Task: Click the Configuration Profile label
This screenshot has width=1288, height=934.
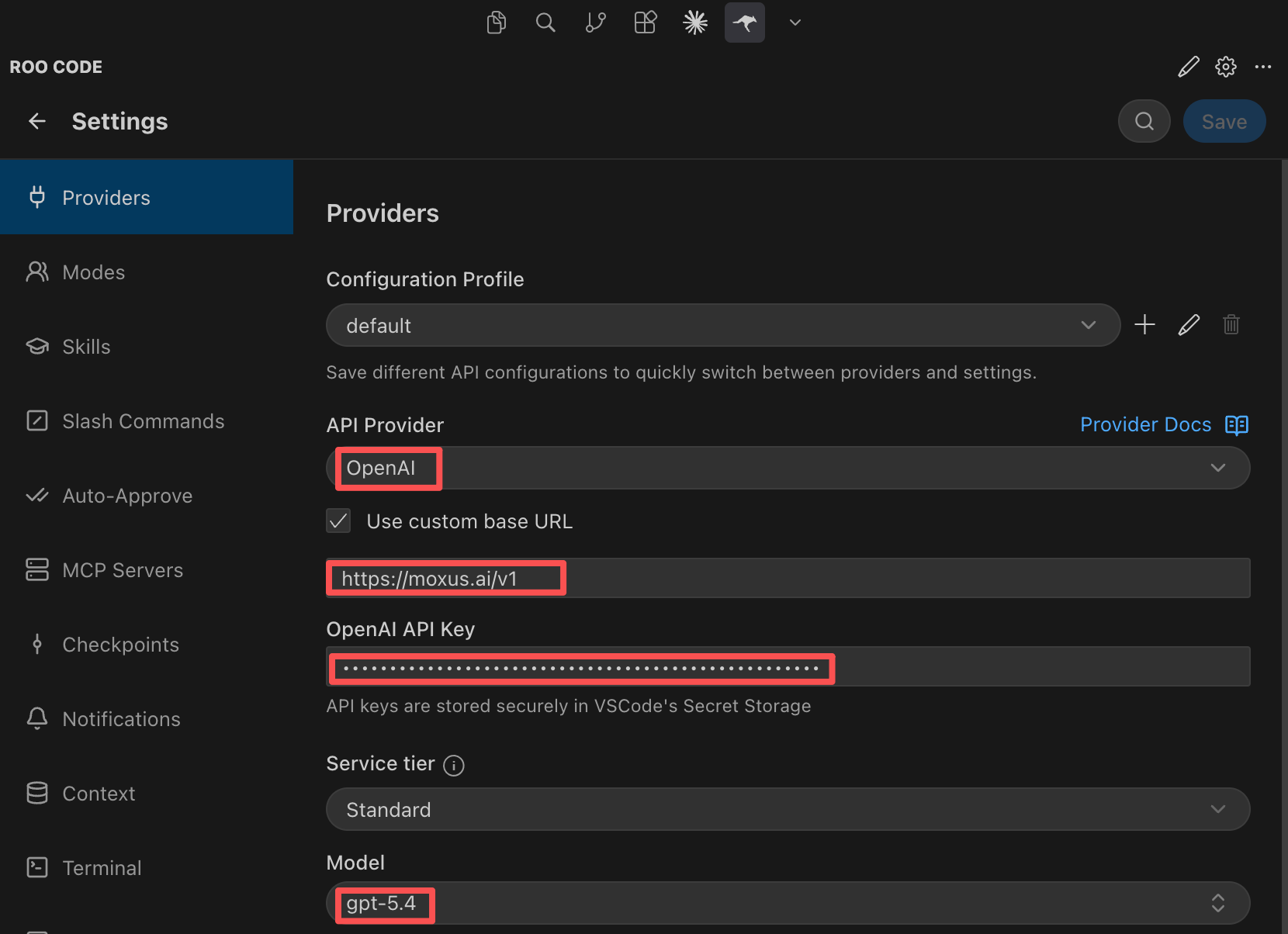Action: [x=425, y=279]
